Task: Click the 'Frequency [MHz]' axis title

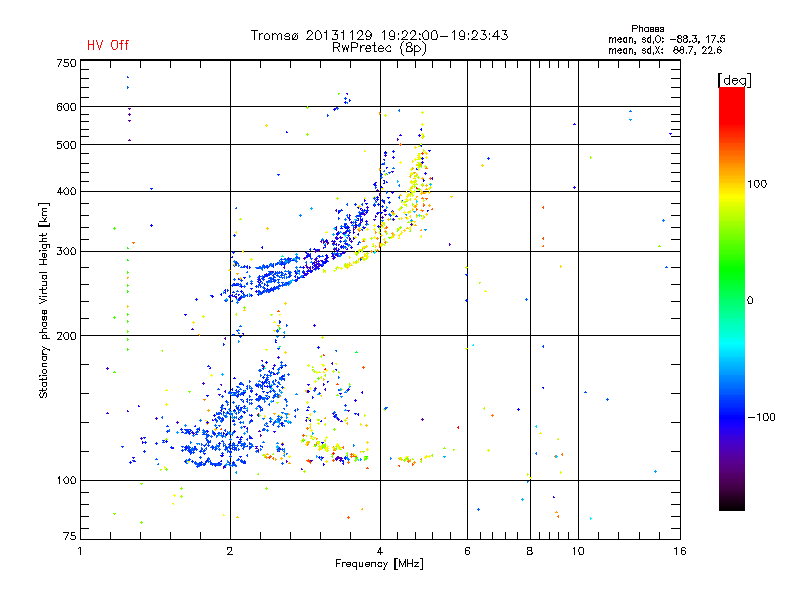Action: (379, 564)
